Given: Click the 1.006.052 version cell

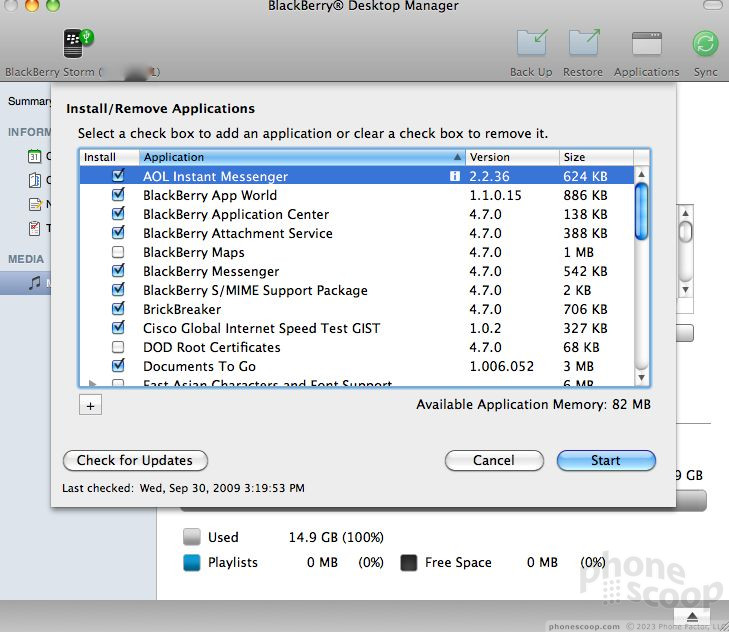Looking at the screenshot, I should (502, 366).
